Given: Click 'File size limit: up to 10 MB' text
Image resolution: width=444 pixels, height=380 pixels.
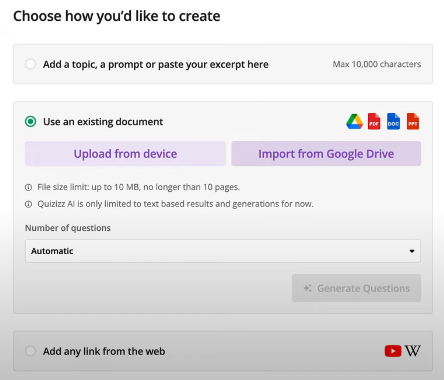Looking at the screenshot, I should point(138,187).
